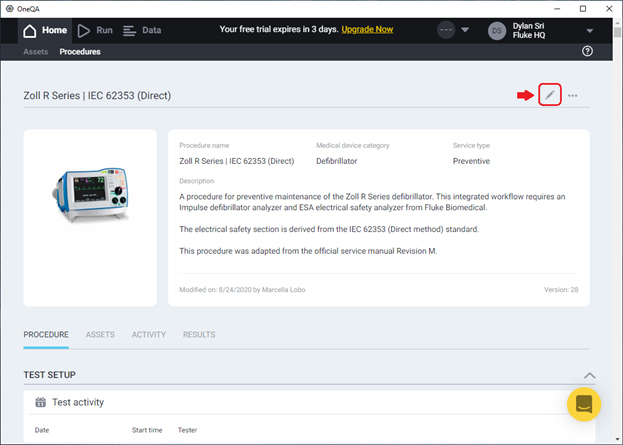Switch to the Activity tab
The height and width of the screenshot is (445, 623).
click(x=148, y=334)
